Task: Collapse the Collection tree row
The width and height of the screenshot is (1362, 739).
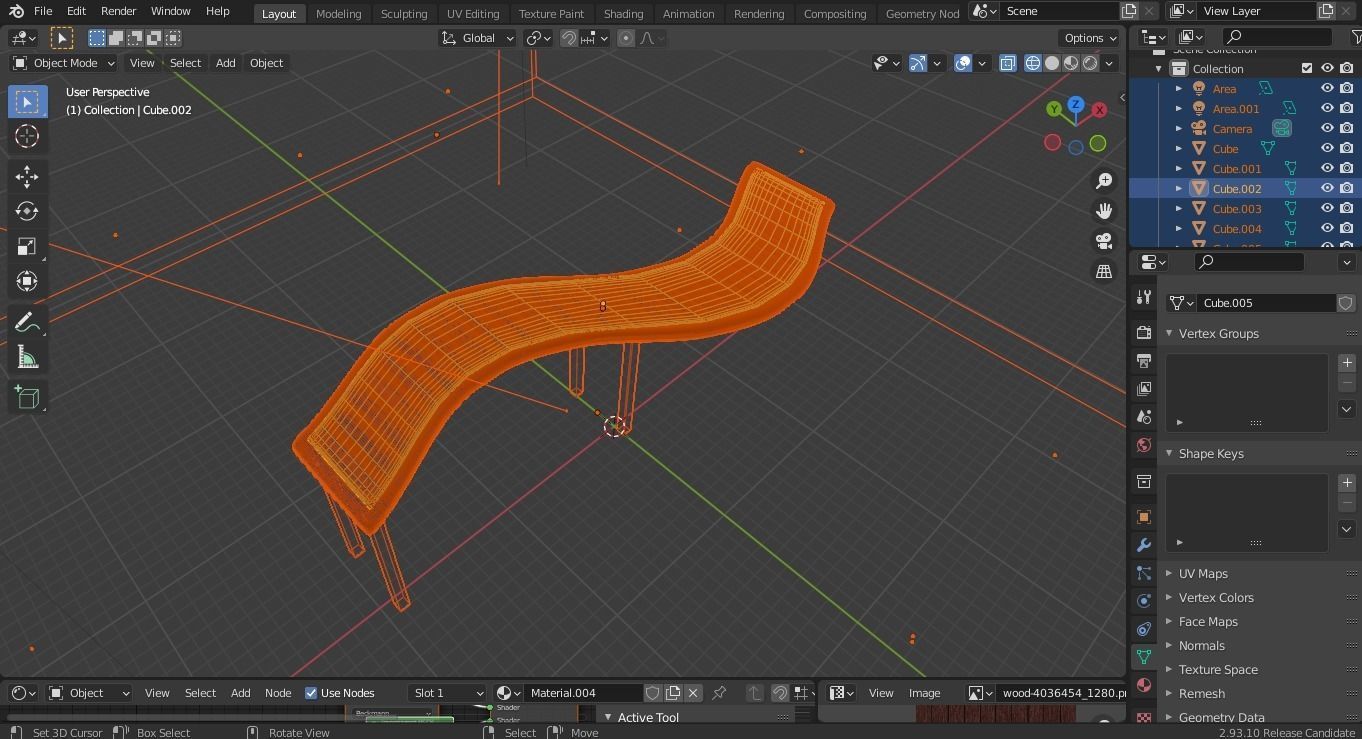Action: click(x=1159, y=68)
